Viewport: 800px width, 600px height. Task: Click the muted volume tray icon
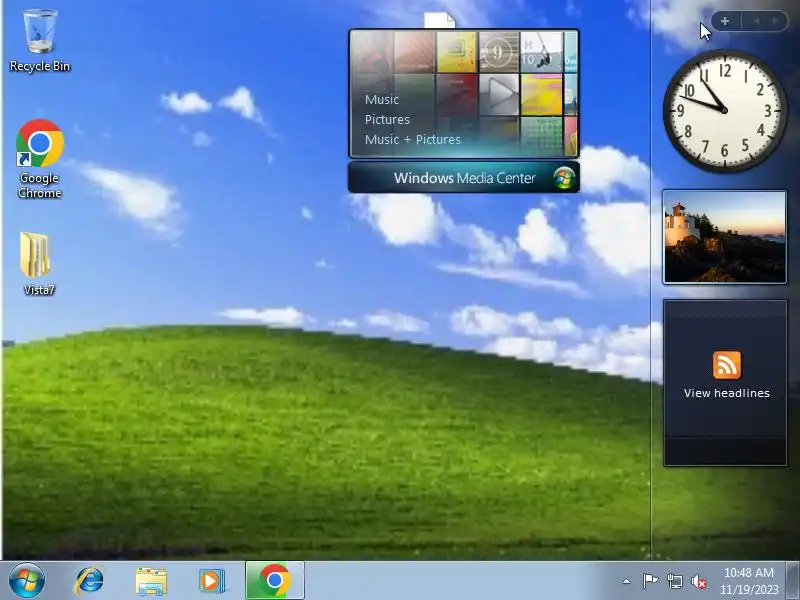point(698,581)
